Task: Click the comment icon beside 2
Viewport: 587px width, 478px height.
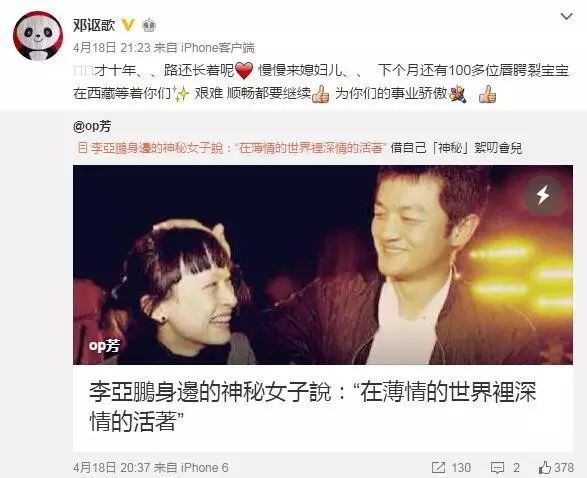Action: pyautogui.click(x=498, y=467)
